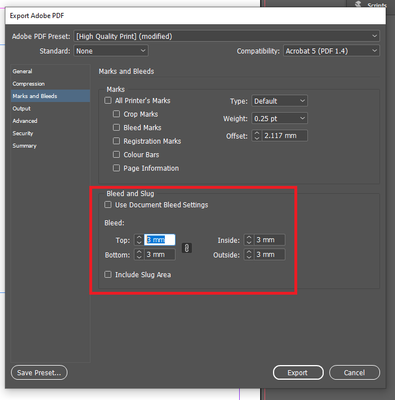Open the marks Weight 0.25 pt dropdown
This screenshot has width=395, height=400.
(x=279, y=118)
